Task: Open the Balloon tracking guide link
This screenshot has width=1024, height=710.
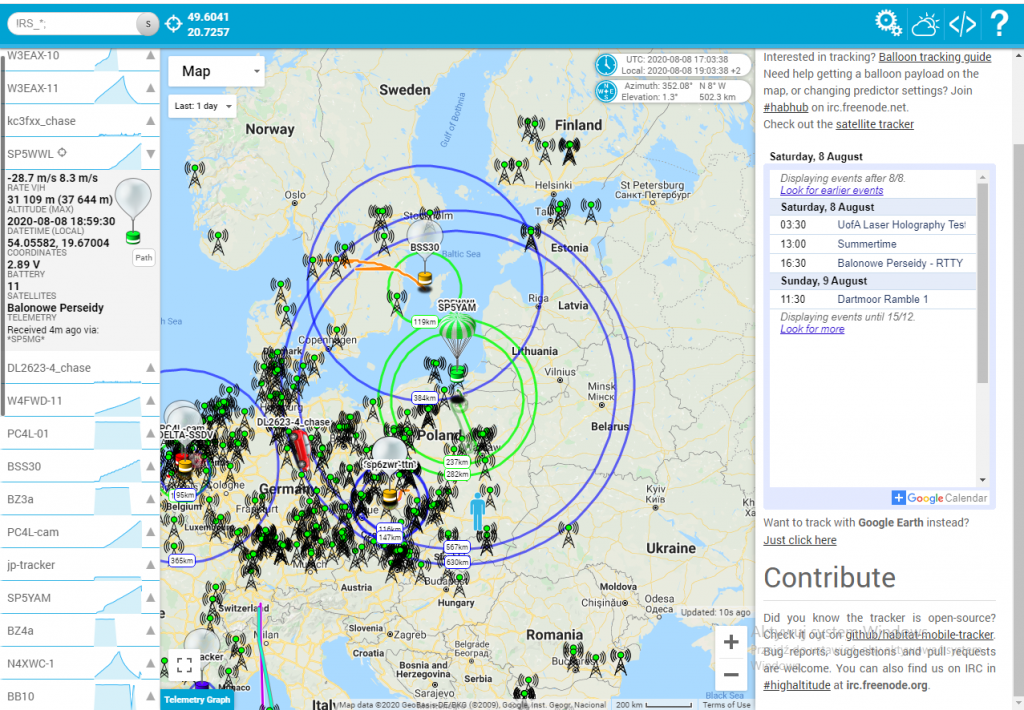Action: pyautogui.click(x=935, y=57)
